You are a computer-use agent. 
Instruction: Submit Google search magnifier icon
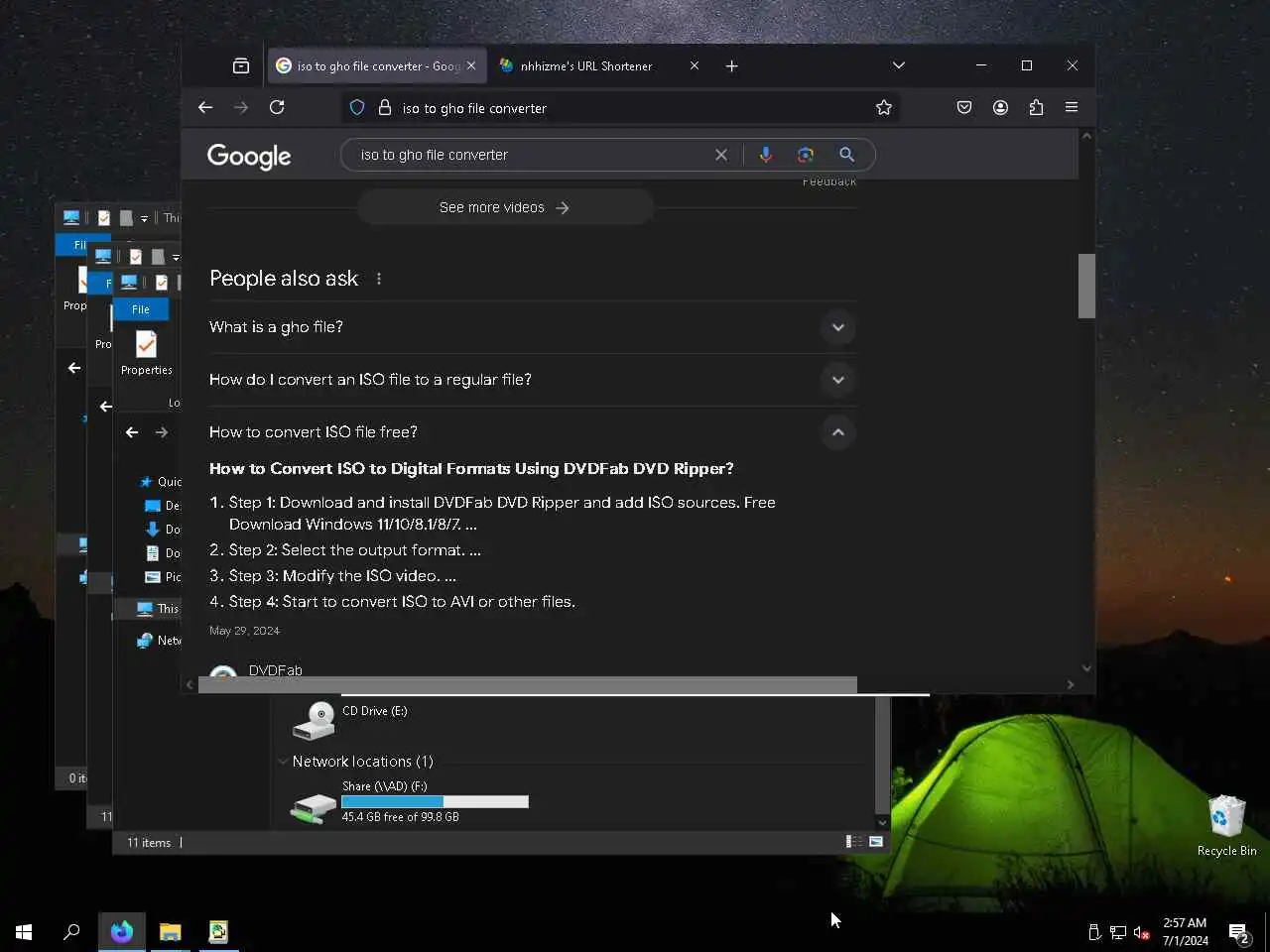(x=846, y=155)
